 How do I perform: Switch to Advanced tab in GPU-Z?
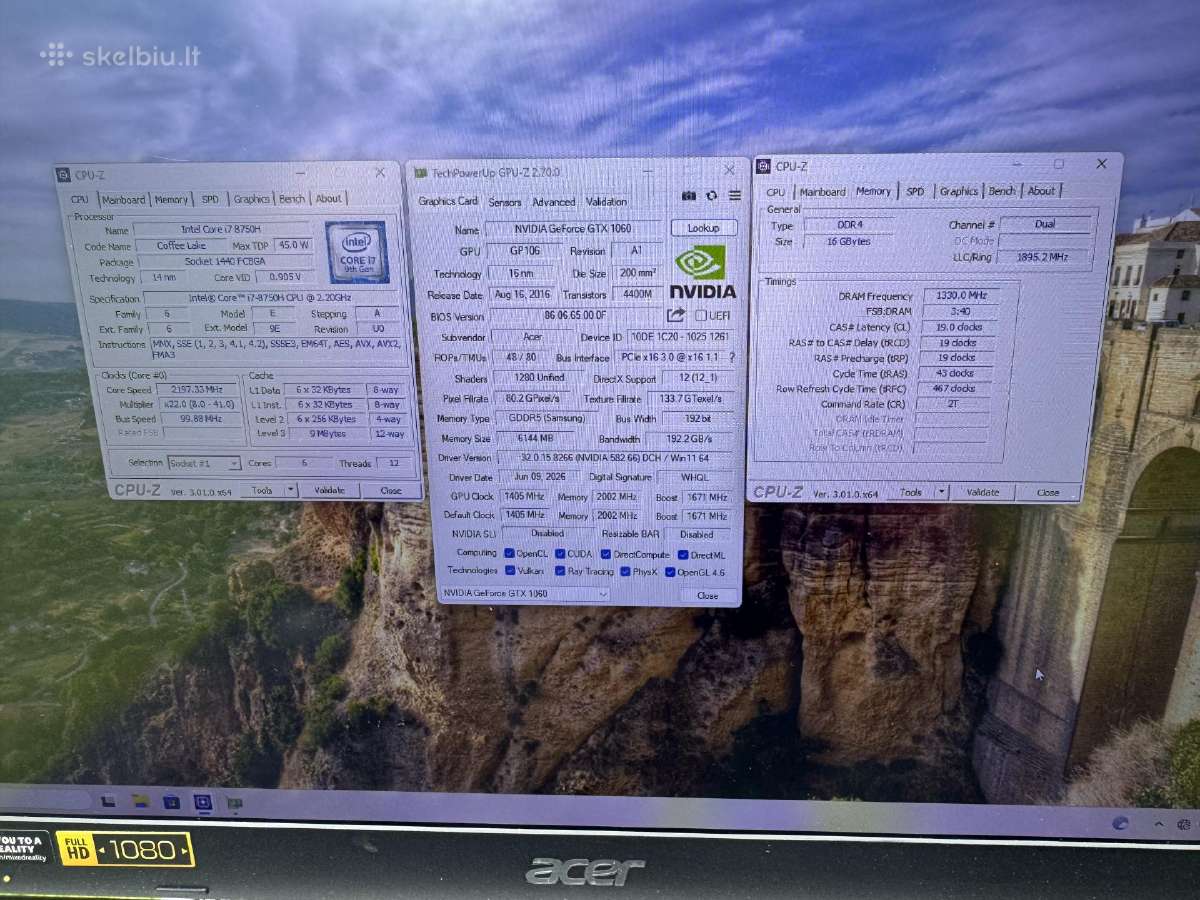(553, 202)
